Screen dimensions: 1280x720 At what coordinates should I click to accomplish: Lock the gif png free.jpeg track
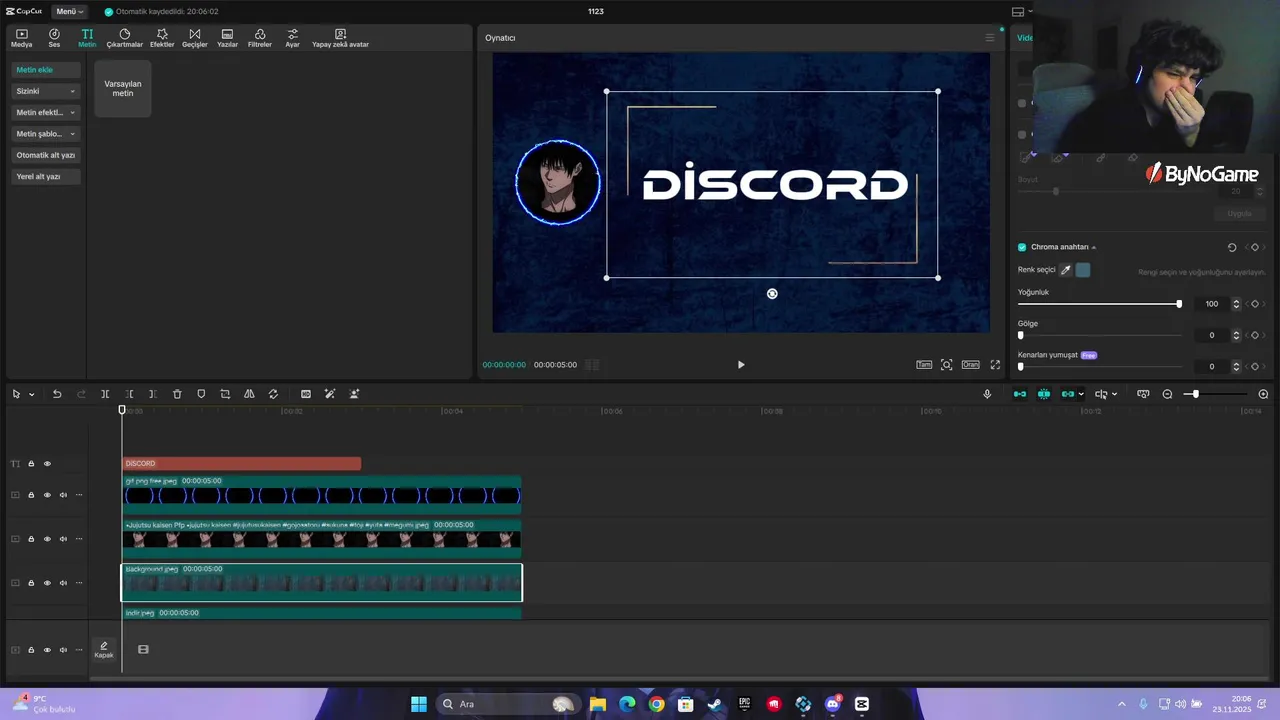click(x=31, y=495)
